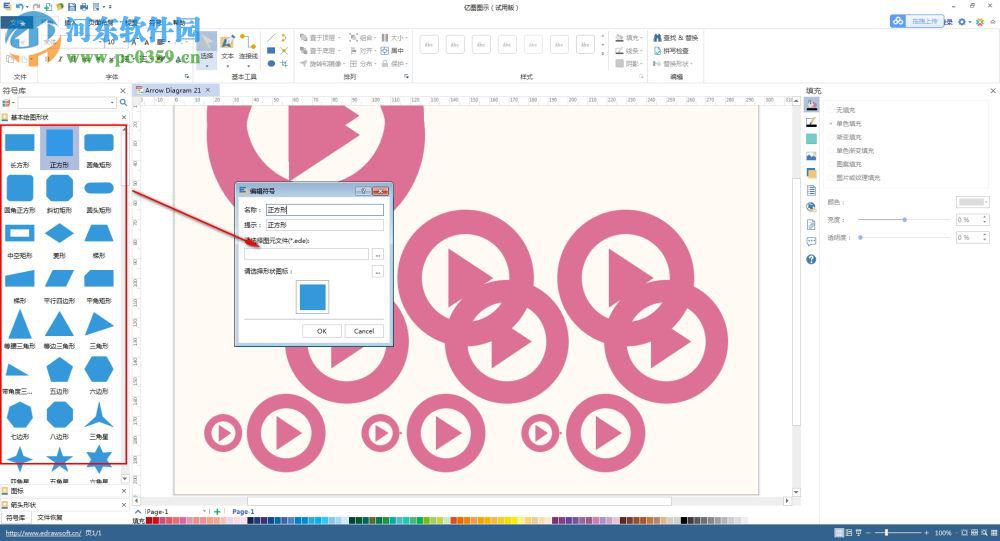Open the line style side panel icon
1000x541 pixels.
point(811,121)
